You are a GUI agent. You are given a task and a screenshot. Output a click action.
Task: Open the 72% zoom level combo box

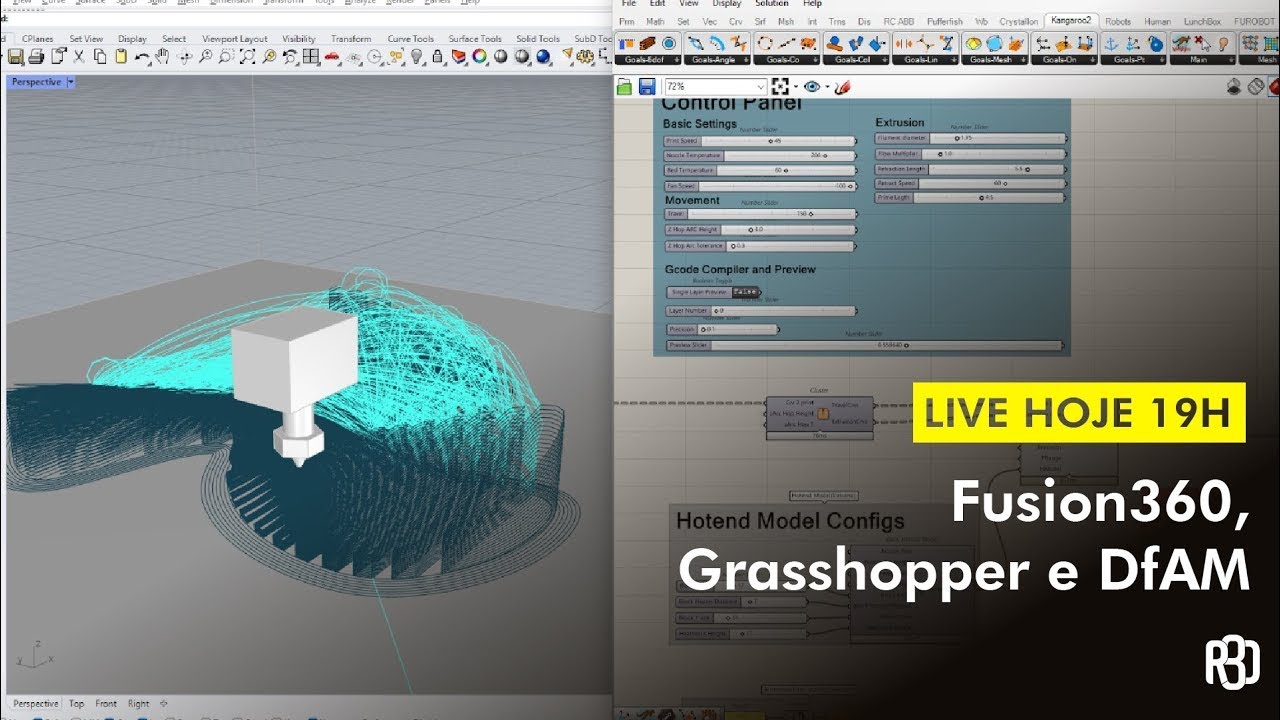[x=715, y=86]
